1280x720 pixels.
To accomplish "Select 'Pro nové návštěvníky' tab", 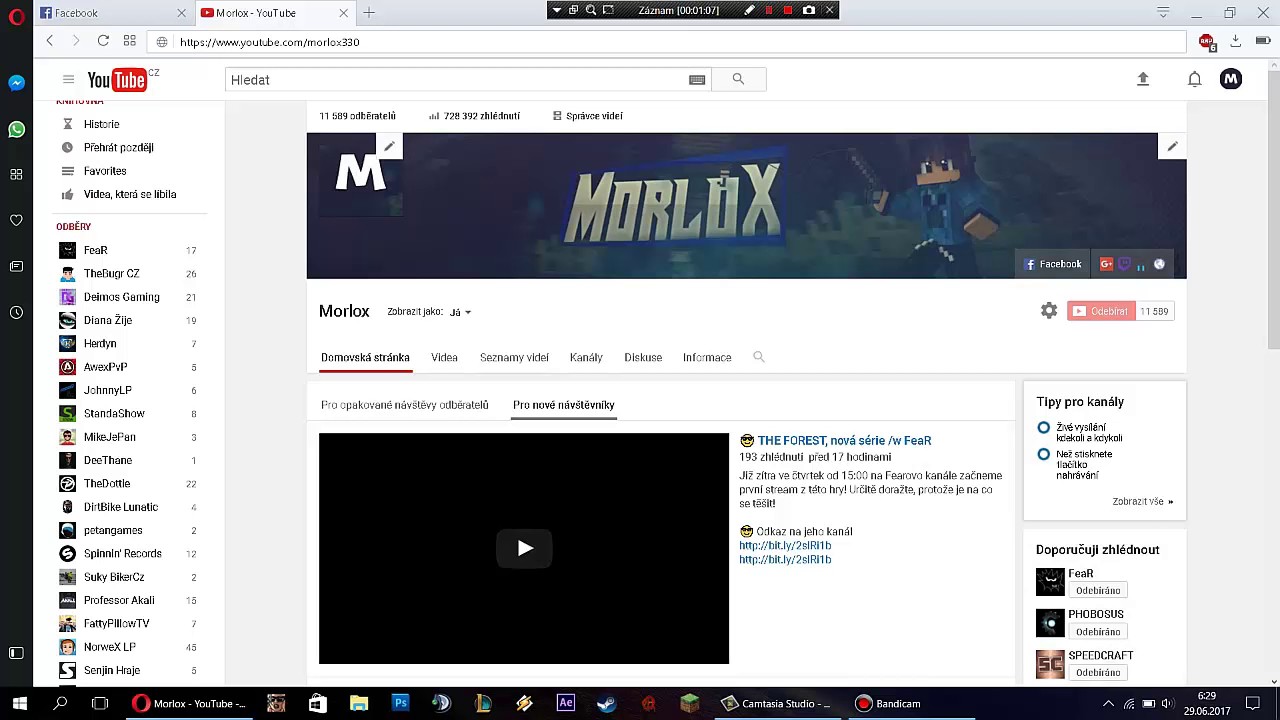I will click(x=564, y=405).
